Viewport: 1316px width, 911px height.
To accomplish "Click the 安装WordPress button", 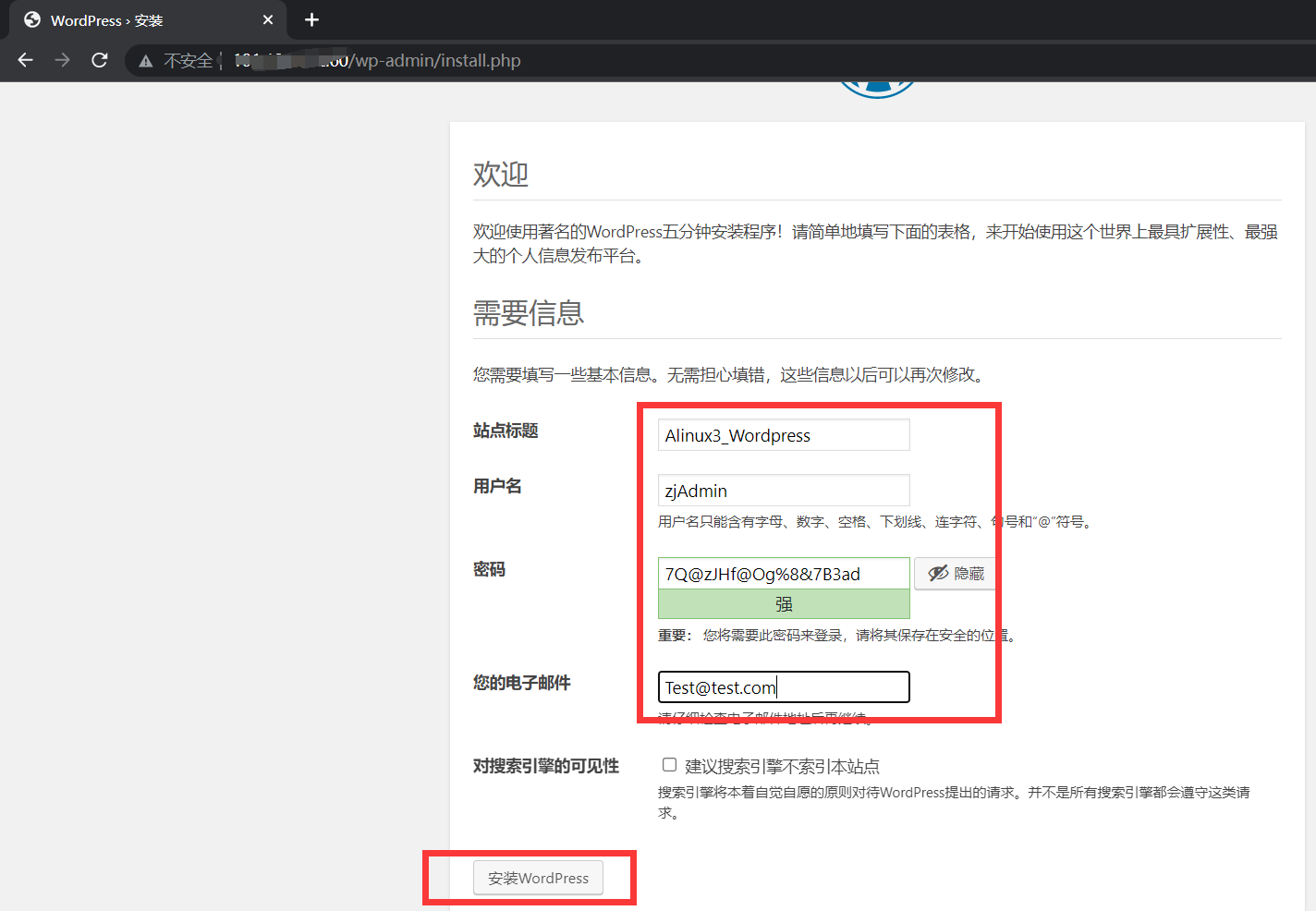I will pos(538,878).
